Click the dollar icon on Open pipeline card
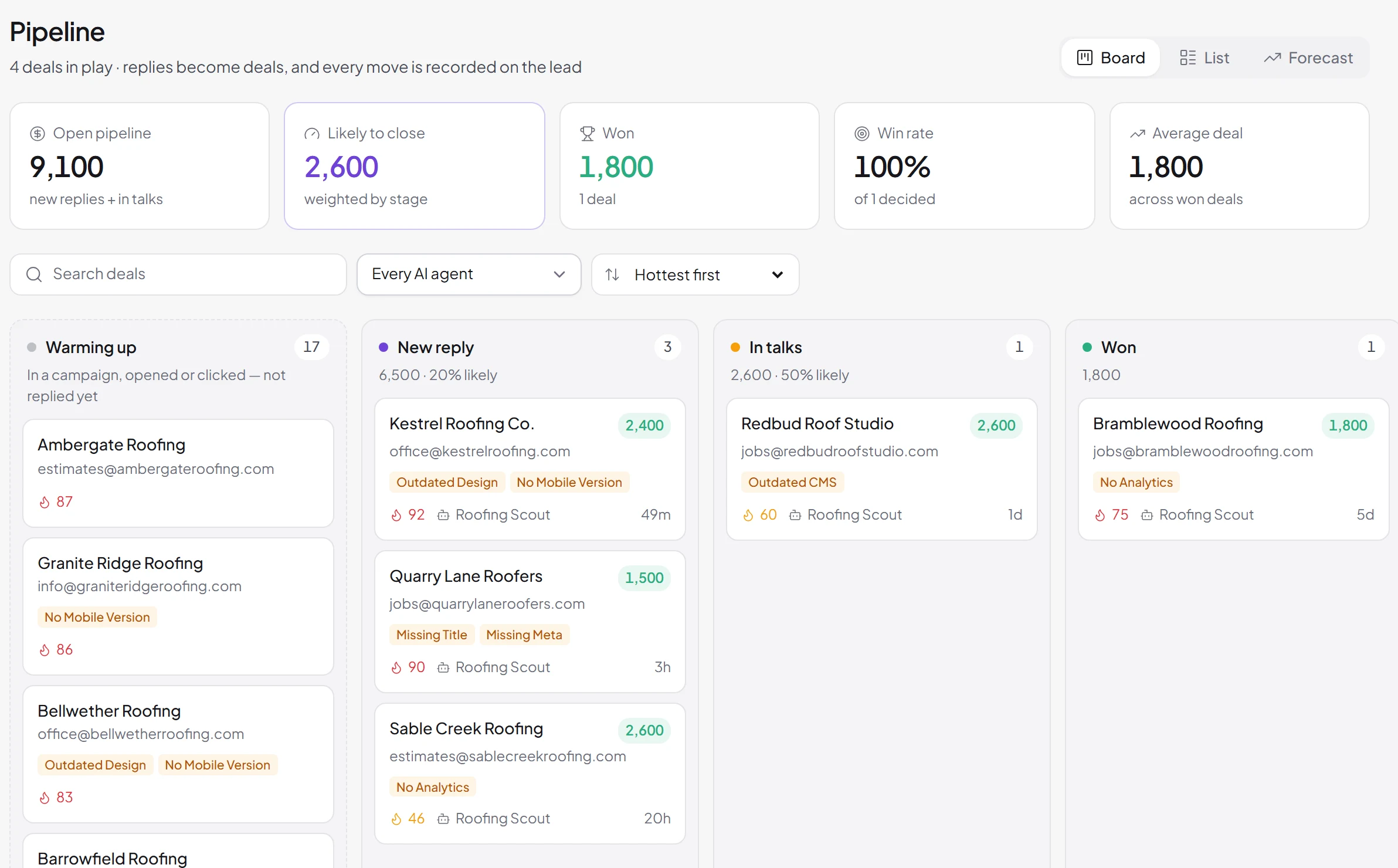This screenshot has width=1398, height=868. click(x=38, y=134)
